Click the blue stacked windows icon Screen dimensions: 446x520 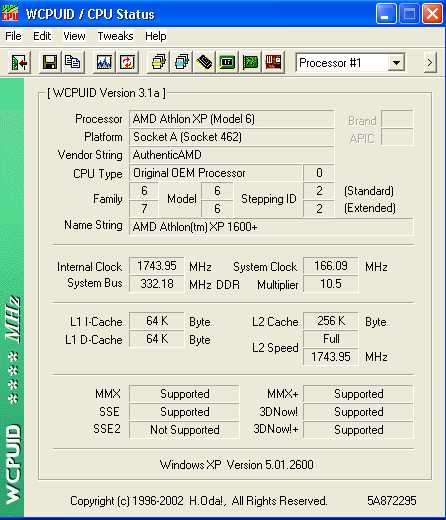pos(182,62)
